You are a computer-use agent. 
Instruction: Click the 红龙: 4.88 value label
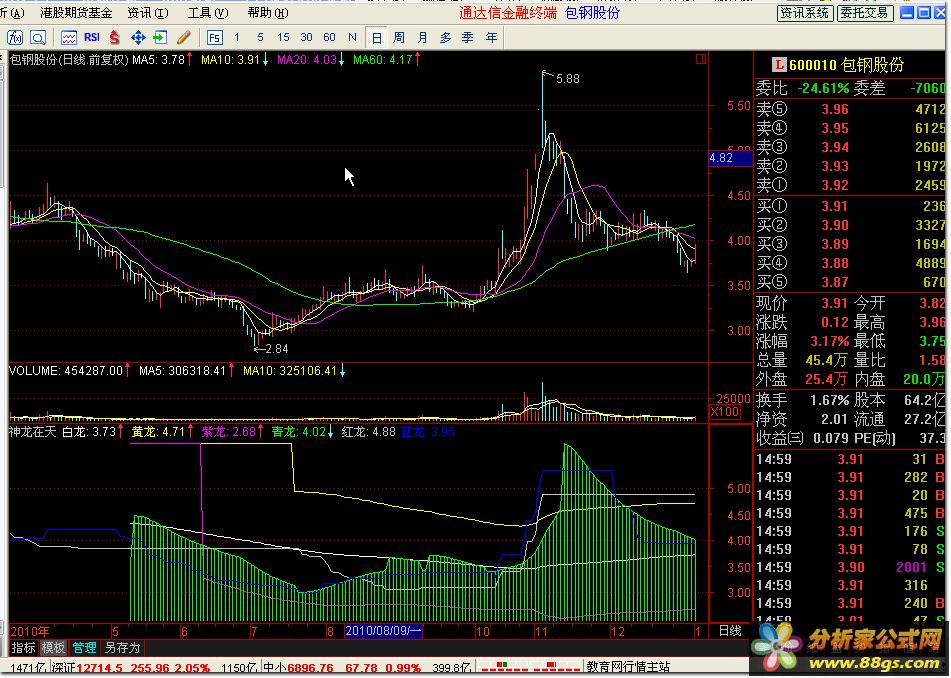tap(368, 432)
